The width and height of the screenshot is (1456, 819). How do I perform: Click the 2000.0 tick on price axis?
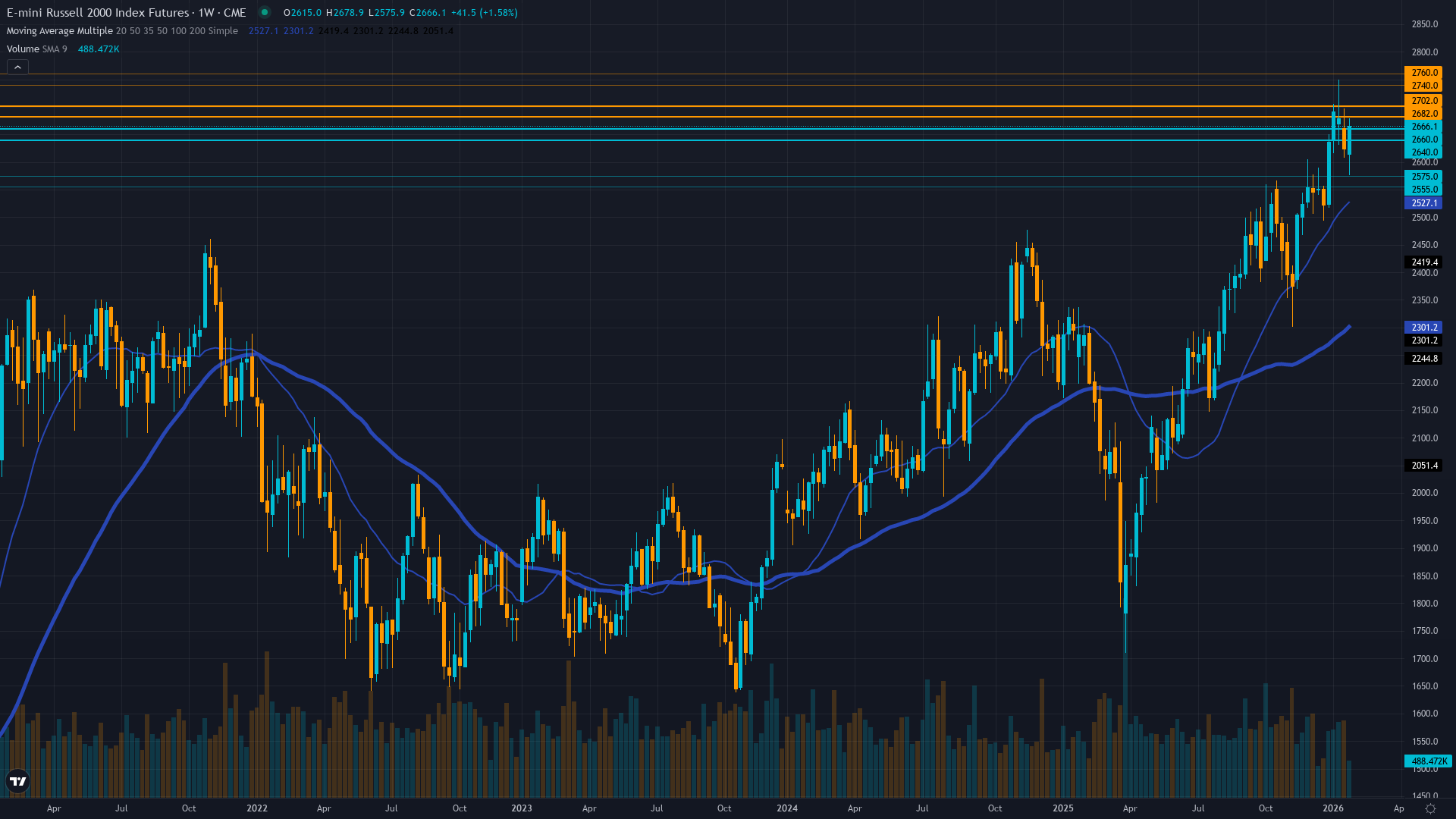click(x=1424, y=493)
